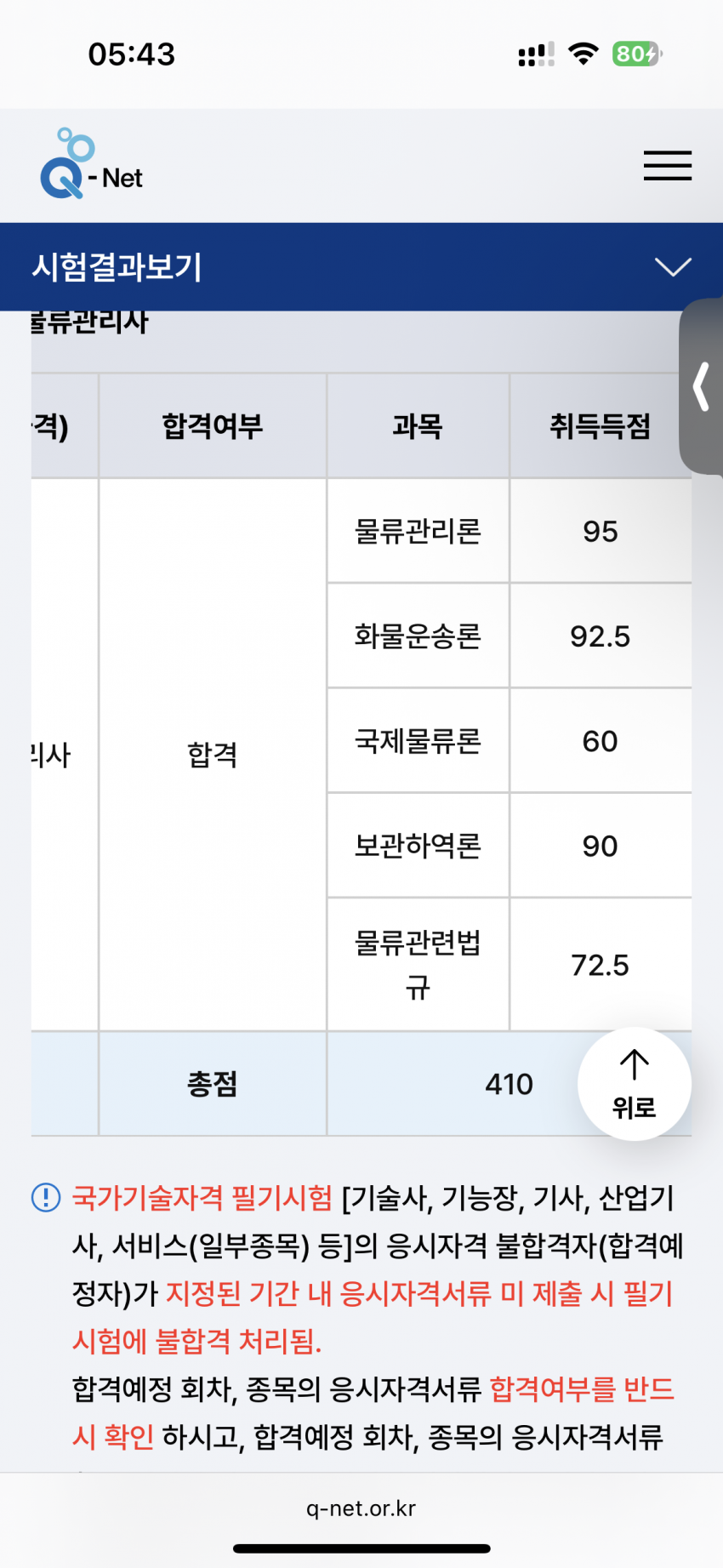Tap the 취득득점 column header

600,425
